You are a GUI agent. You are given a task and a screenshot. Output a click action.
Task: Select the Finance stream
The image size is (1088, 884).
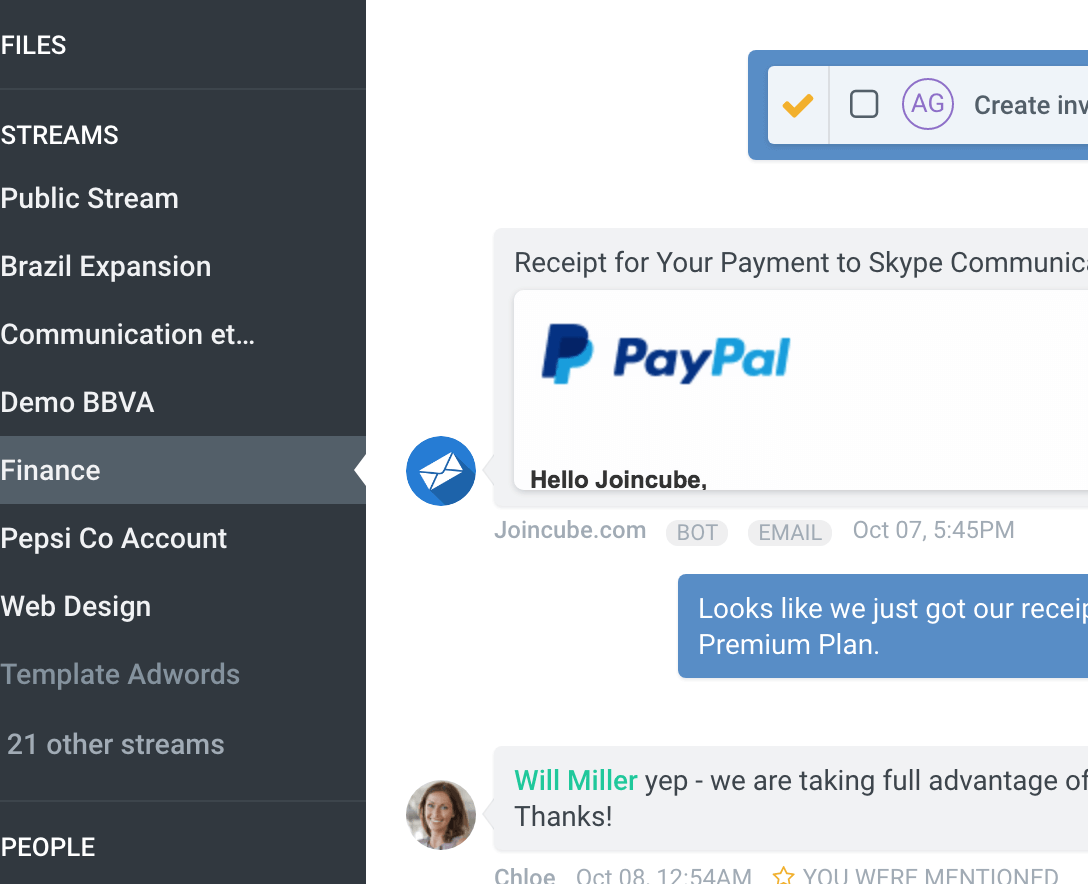51,470
